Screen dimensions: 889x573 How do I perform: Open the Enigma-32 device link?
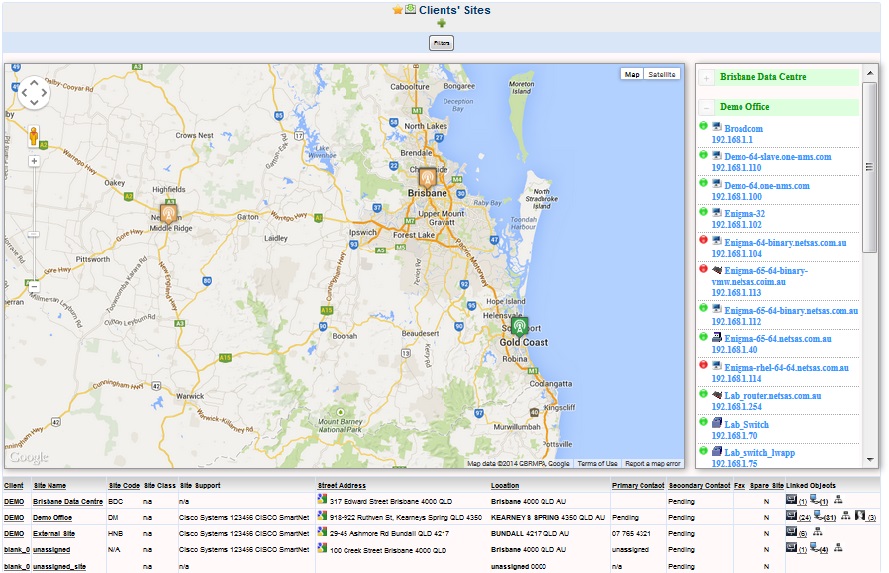[744, 214]
